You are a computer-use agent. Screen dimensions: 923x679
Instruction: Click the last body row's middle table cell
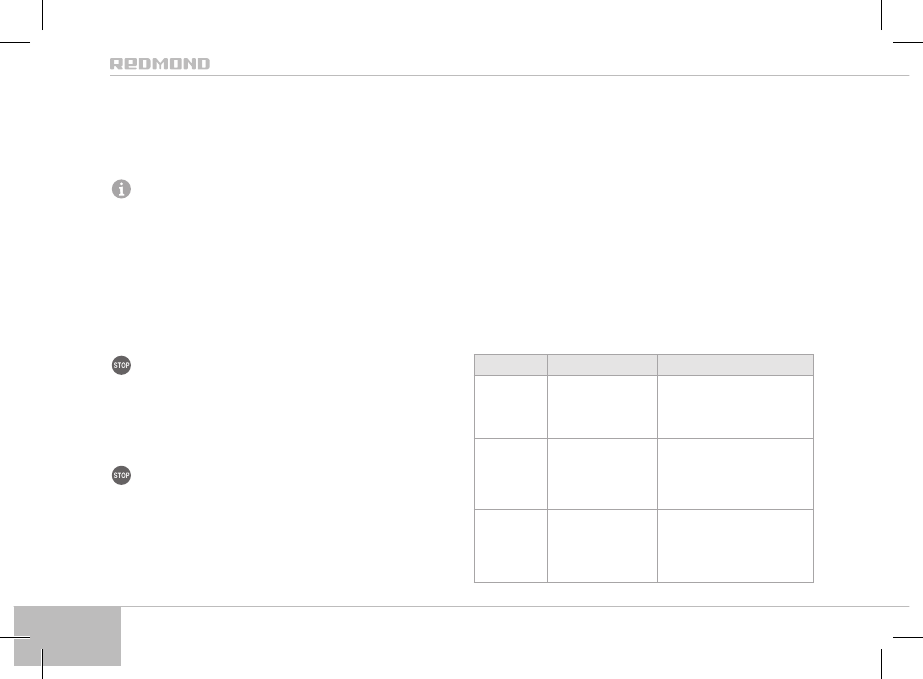pos(601,545)
